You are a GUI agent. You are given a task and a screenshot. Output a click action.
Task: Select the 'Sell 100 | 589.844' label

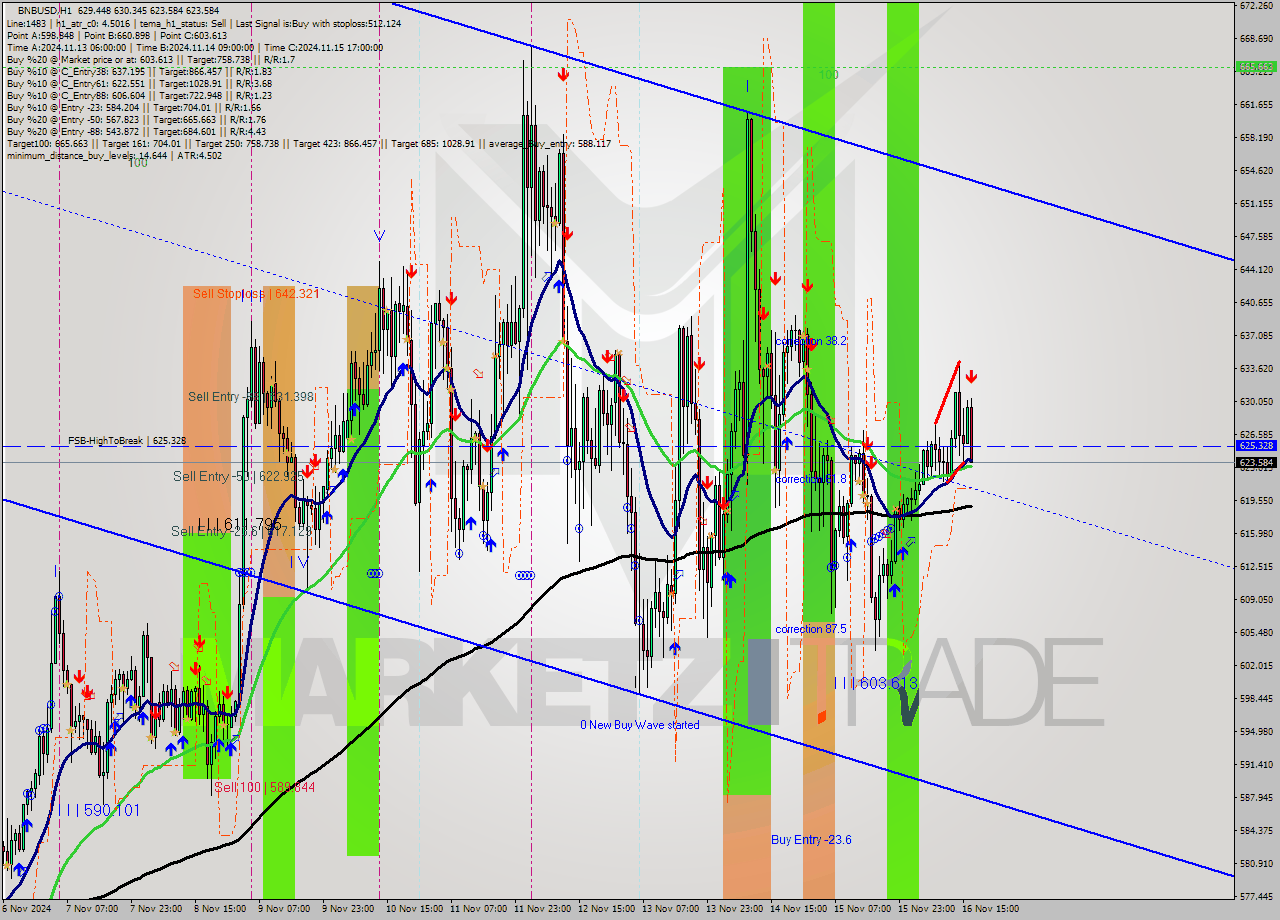click(x=264, y=787)
